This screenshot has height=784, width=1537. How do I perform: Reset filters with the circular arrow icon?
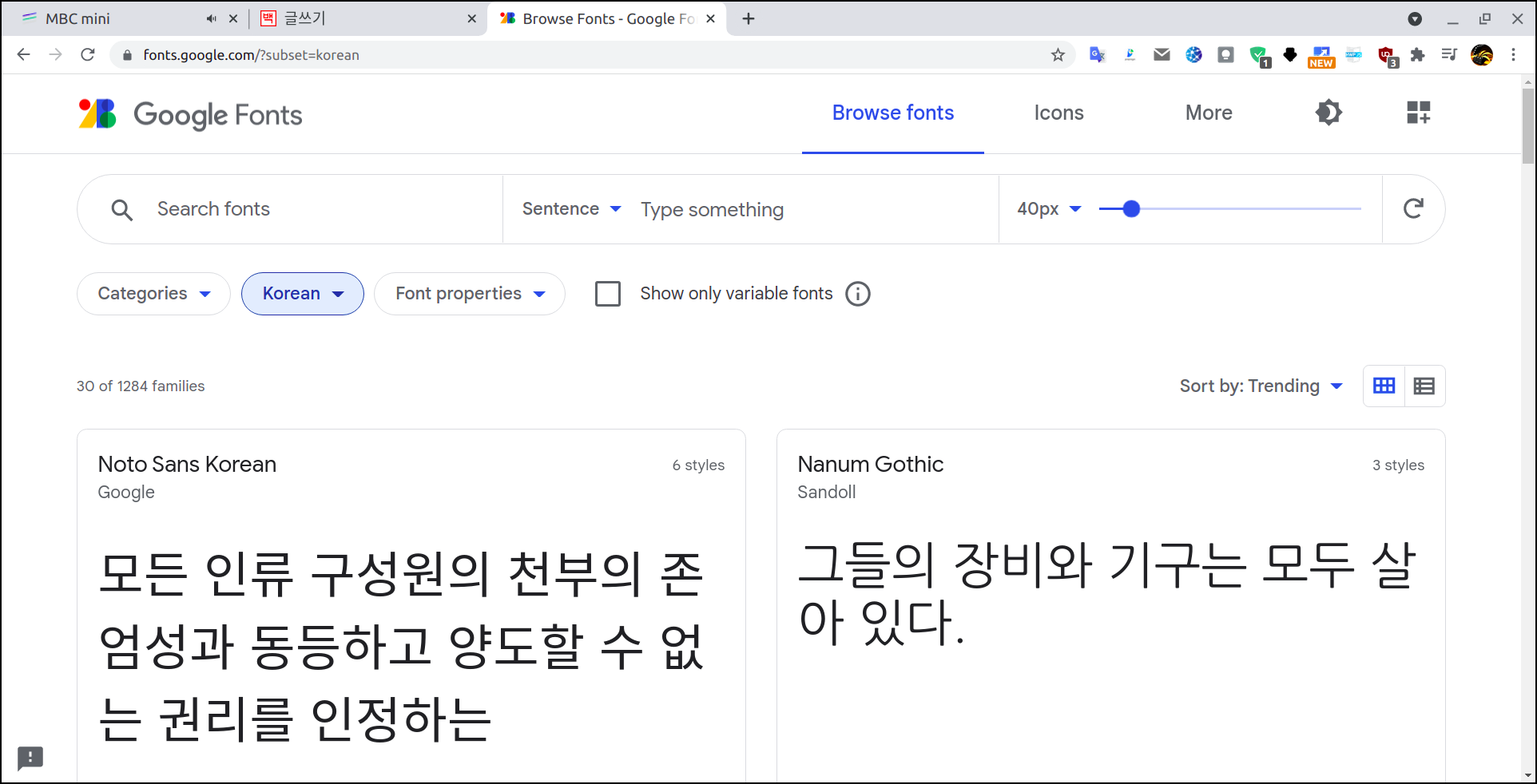[x=1413, y=208]
